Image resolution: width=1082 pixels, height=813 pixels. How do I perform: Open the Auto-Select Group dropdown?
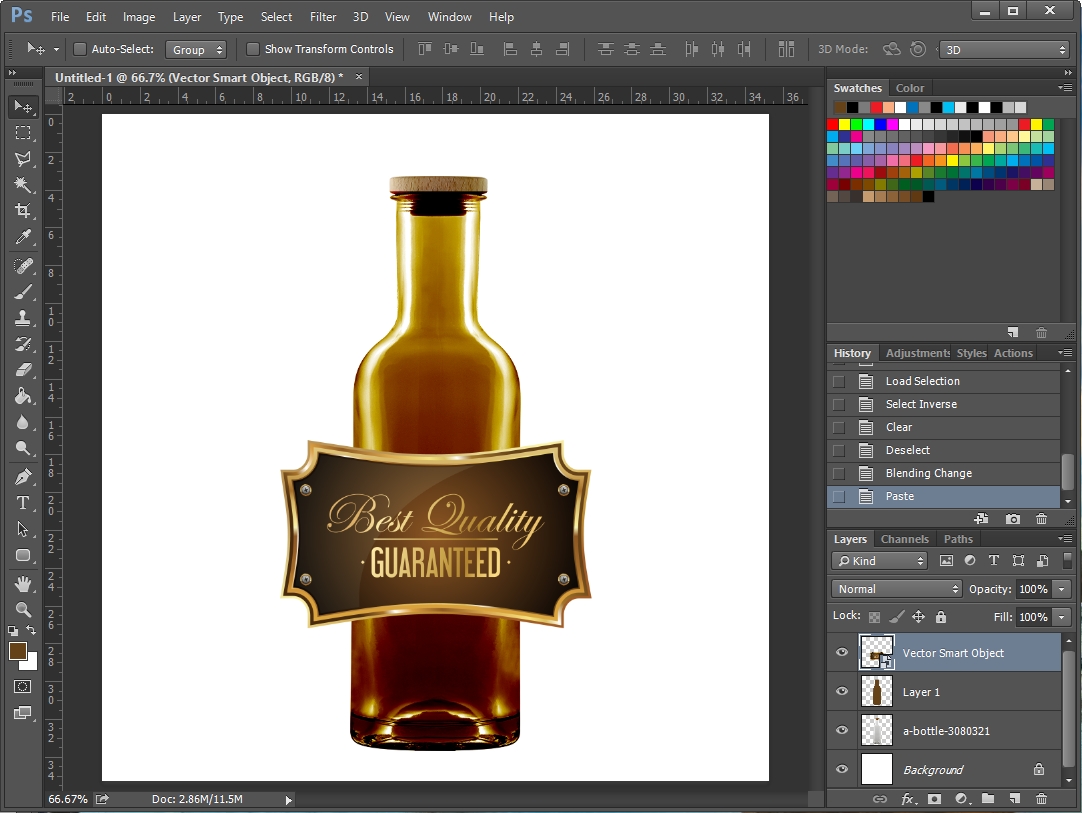(196, 50)
